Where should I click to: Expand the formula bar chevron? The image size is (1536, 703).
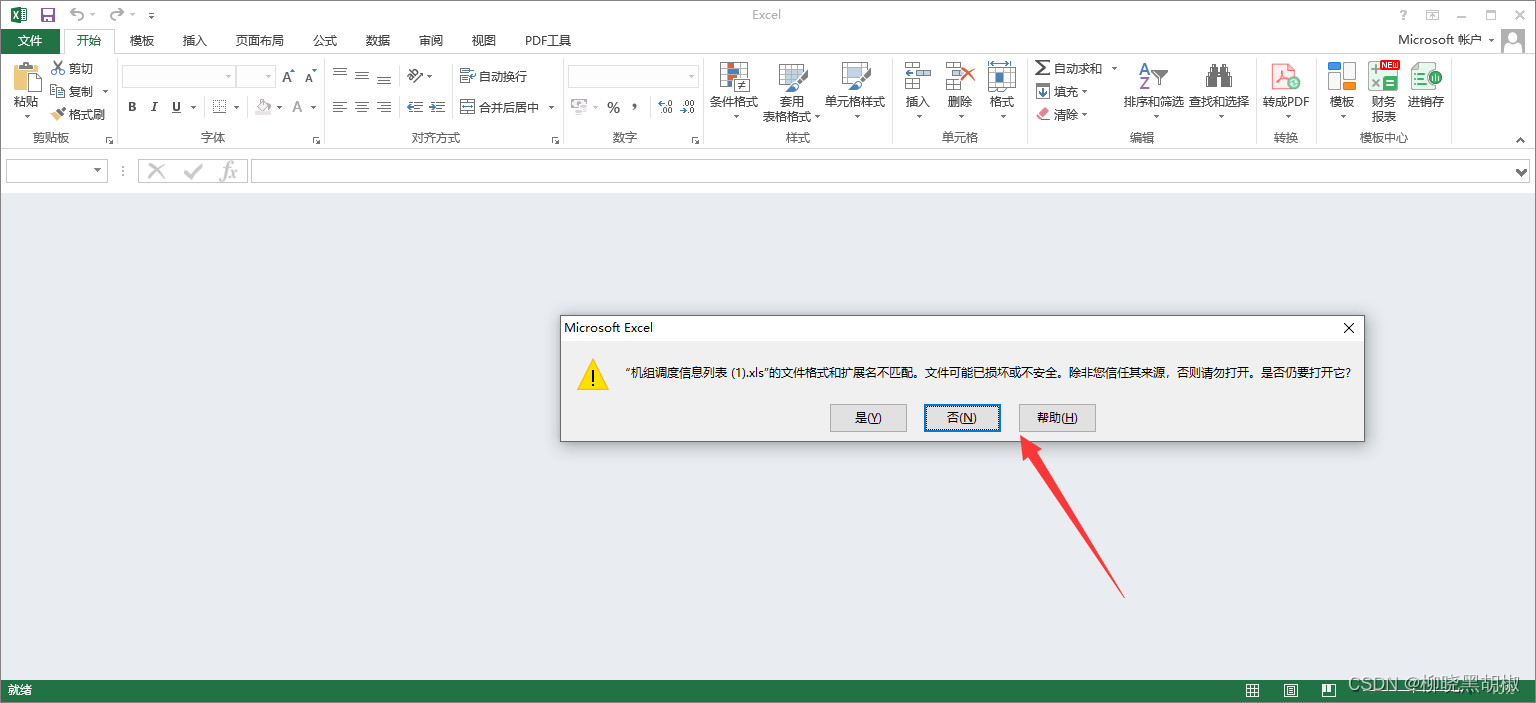pos(1522,172)
